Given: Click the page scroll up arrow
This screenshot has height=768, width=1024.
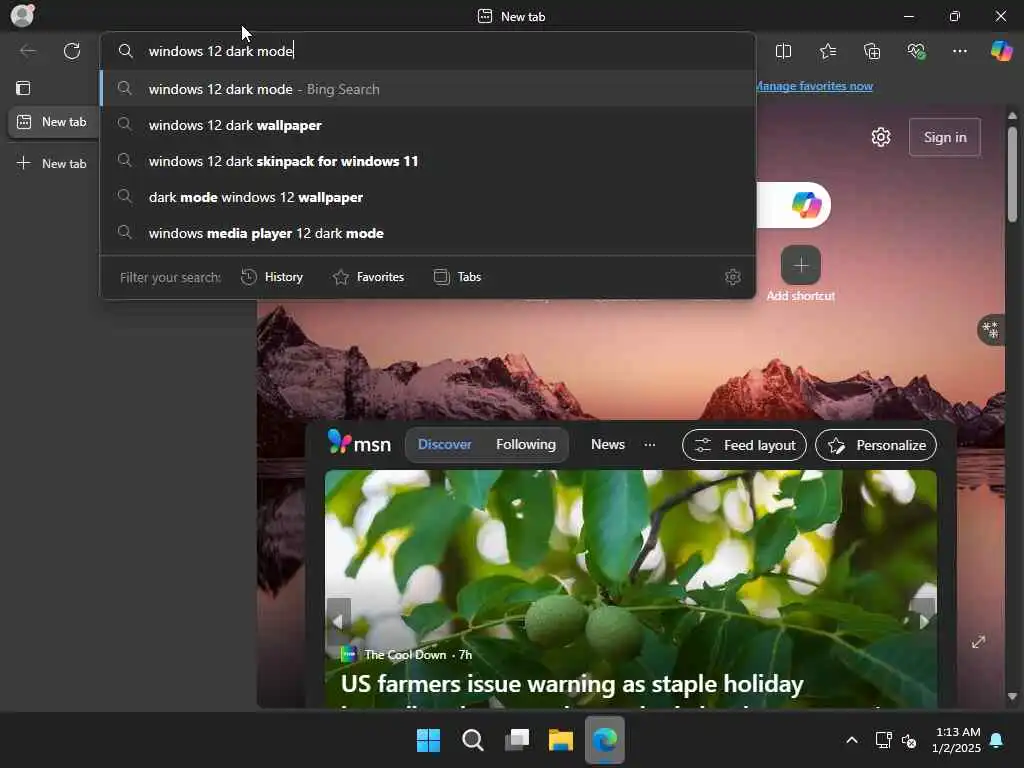Looking at the screenshot, I should tap(1012, 116).
